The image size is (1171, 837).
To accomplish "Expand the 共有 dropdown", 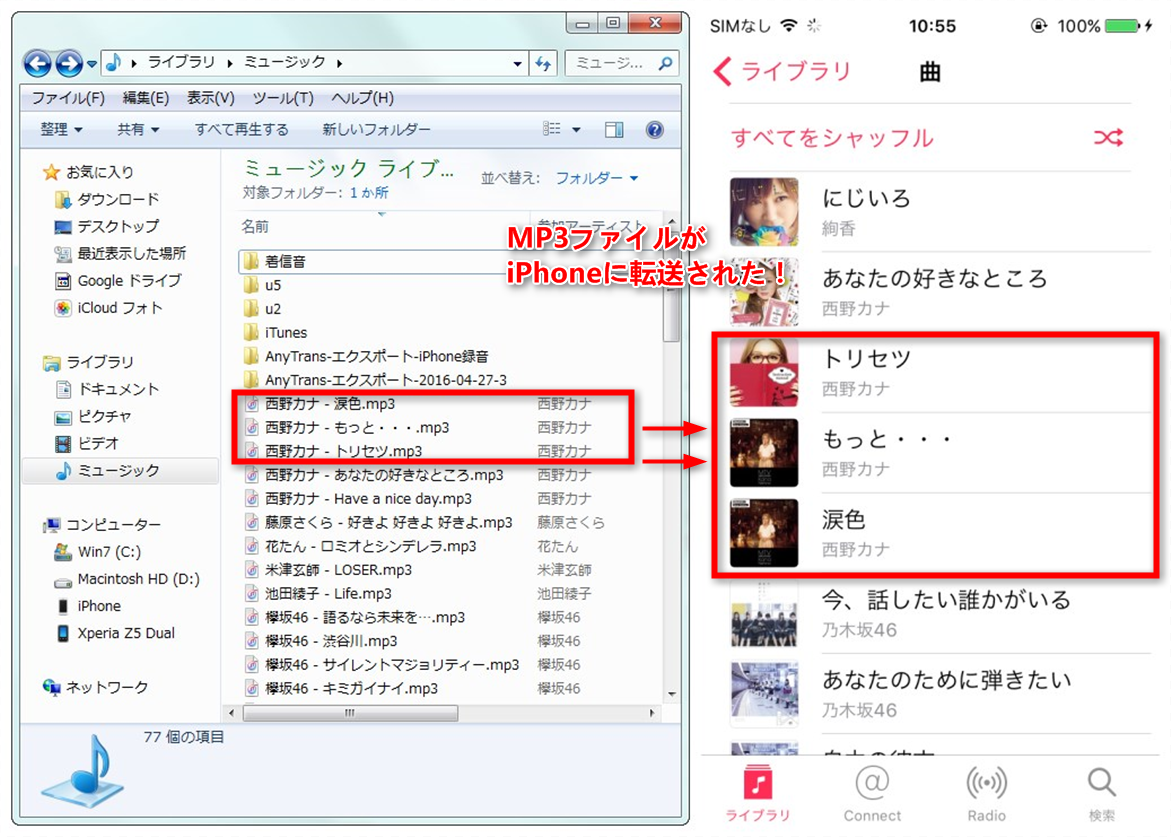I will pyautogui.click(x=138, y=129).
